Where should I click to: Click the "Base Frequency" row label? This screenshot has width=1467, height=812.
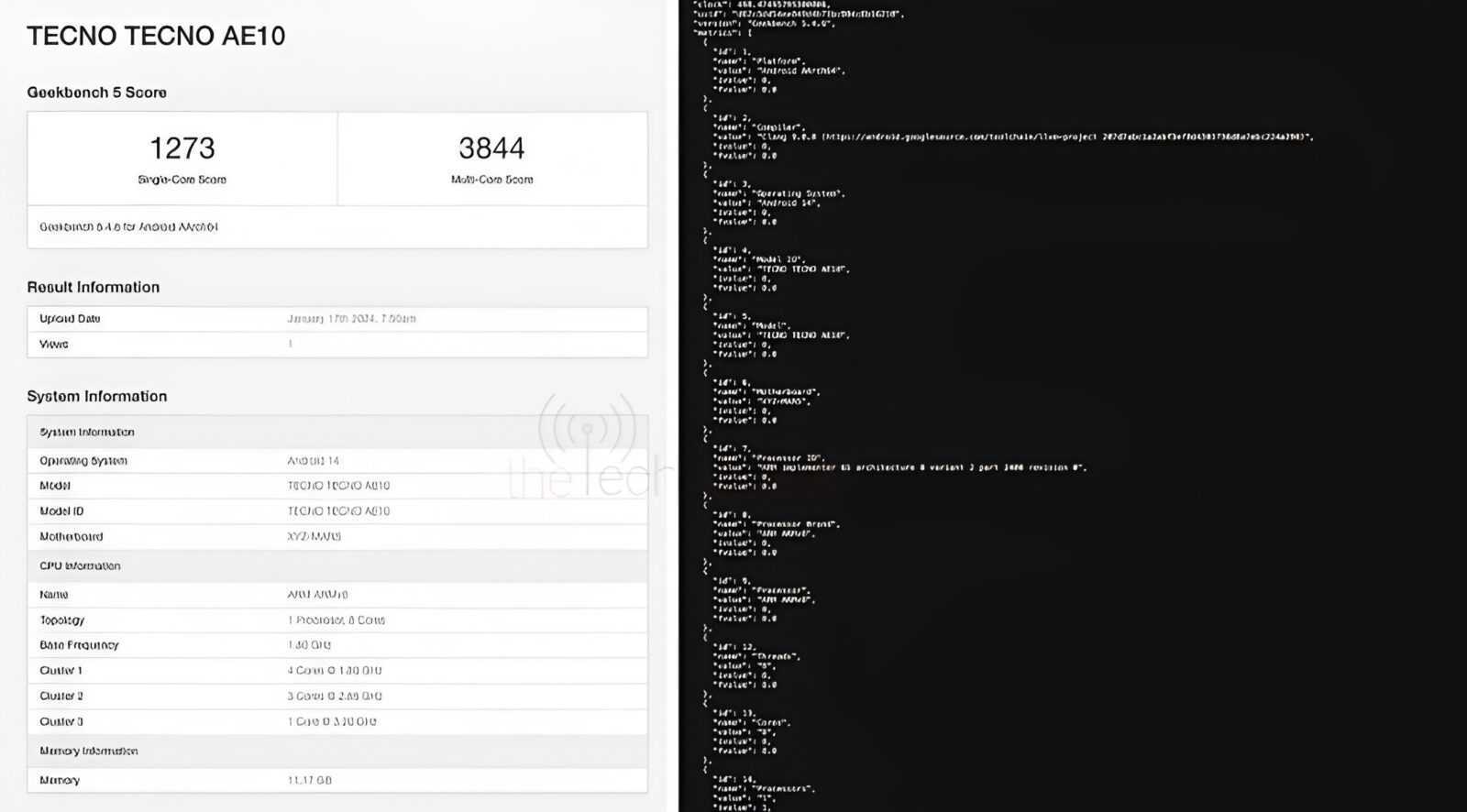[x=79, y=645]
